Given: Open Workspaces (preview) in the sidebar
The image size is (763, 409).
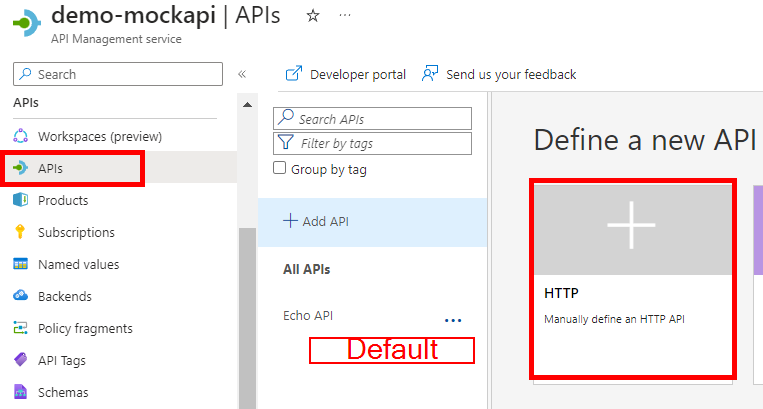Looking at the screenshot, I should click(x=100, y=137).
